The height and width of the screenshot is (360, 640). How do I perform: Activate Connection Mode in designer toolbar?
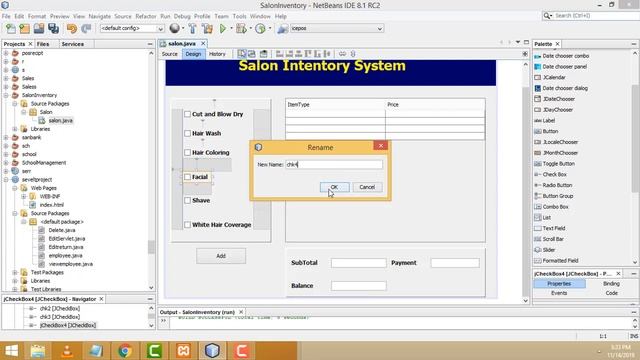[x=251, y=54]
